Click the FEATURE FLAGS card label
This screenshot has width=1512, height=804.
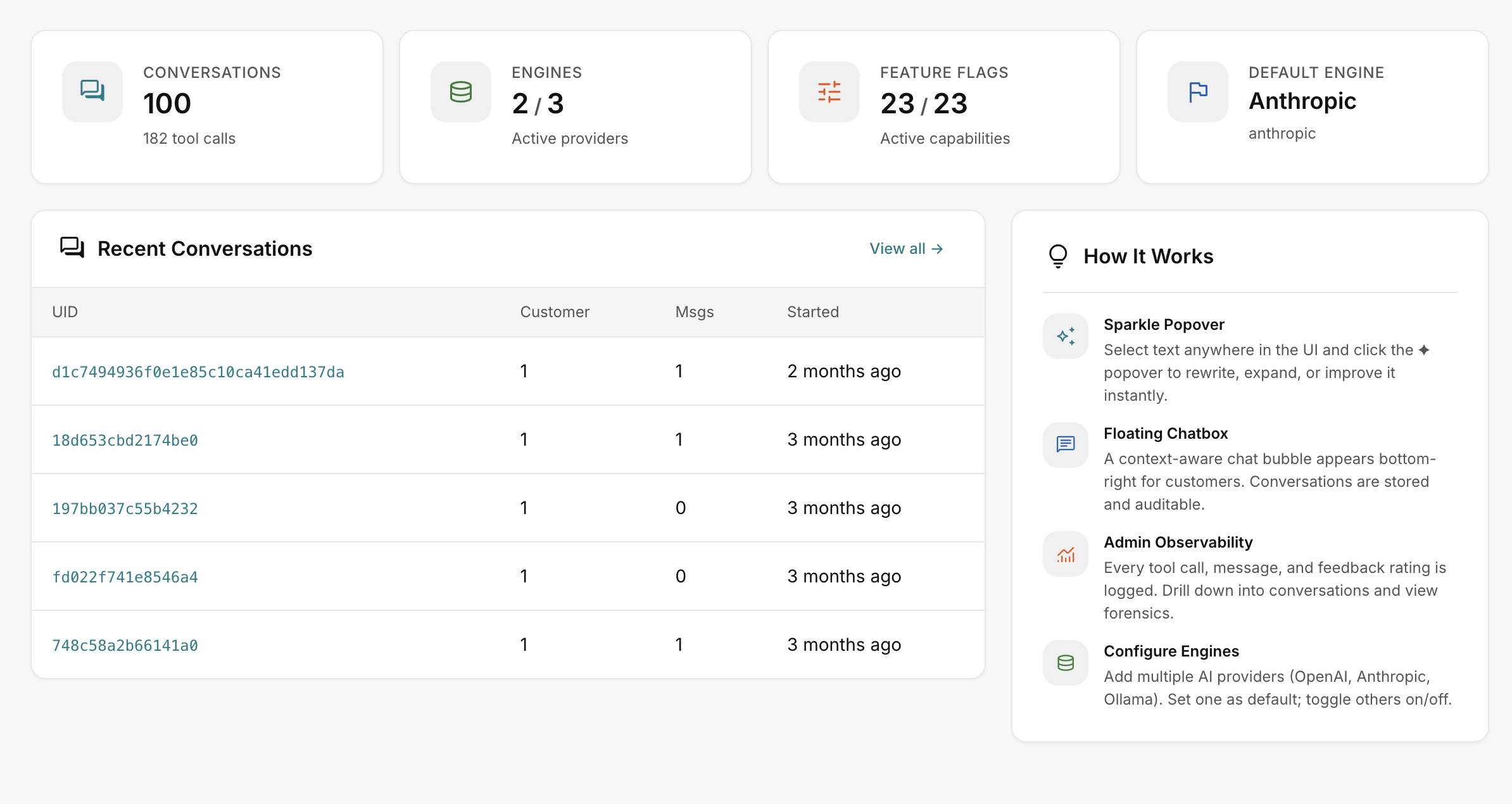(x=944, y=73)
